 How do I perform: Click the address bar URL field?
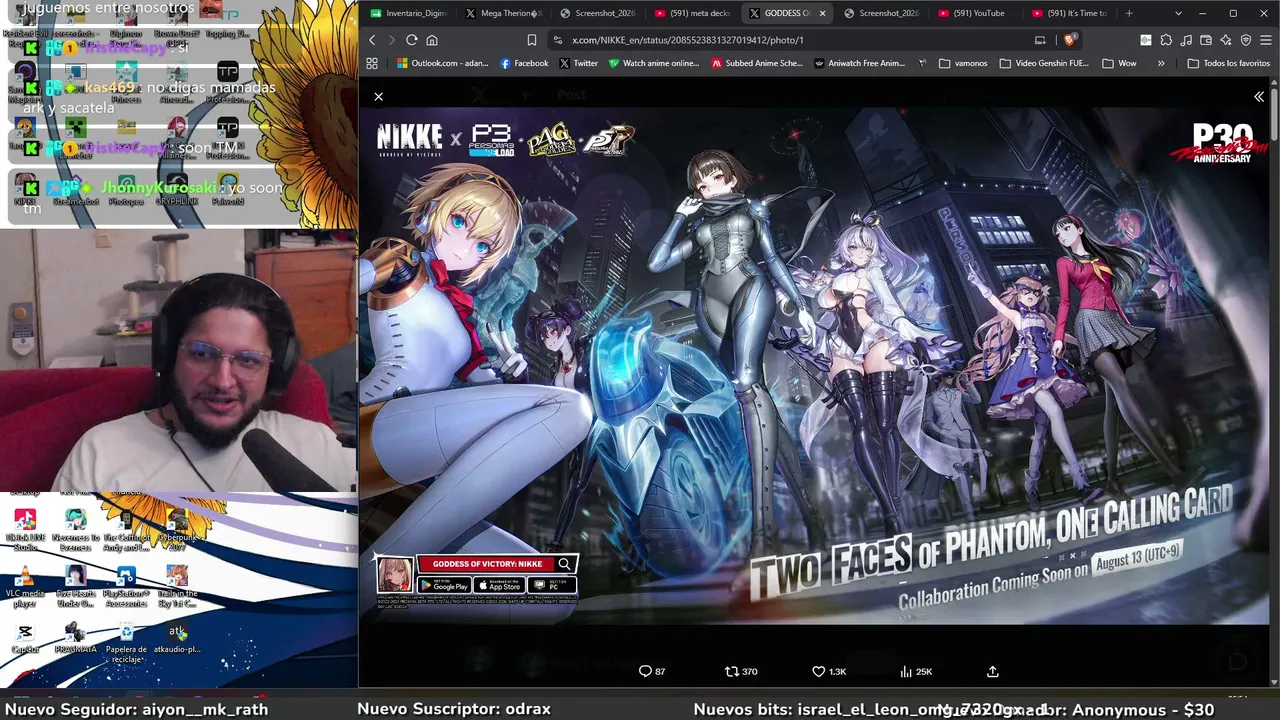tap(800, 40)
